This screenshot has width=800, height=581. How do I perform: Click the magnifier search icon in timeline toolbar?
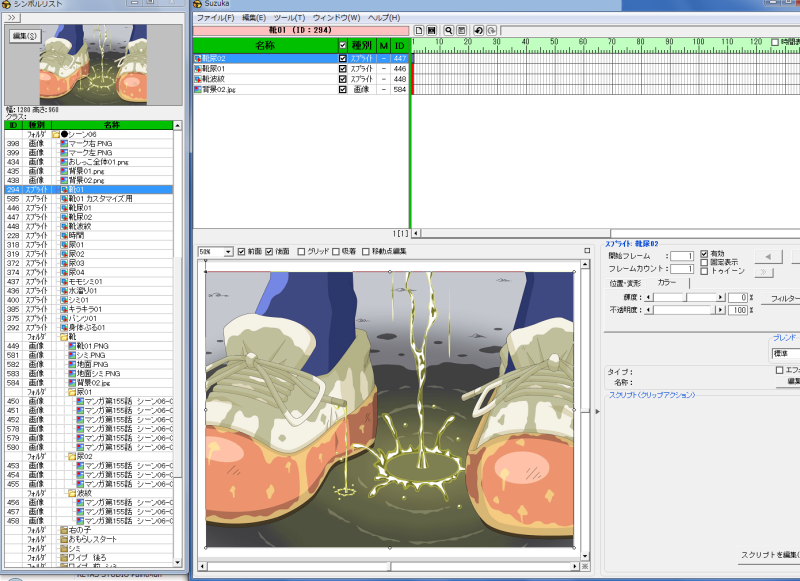point(448,31)
